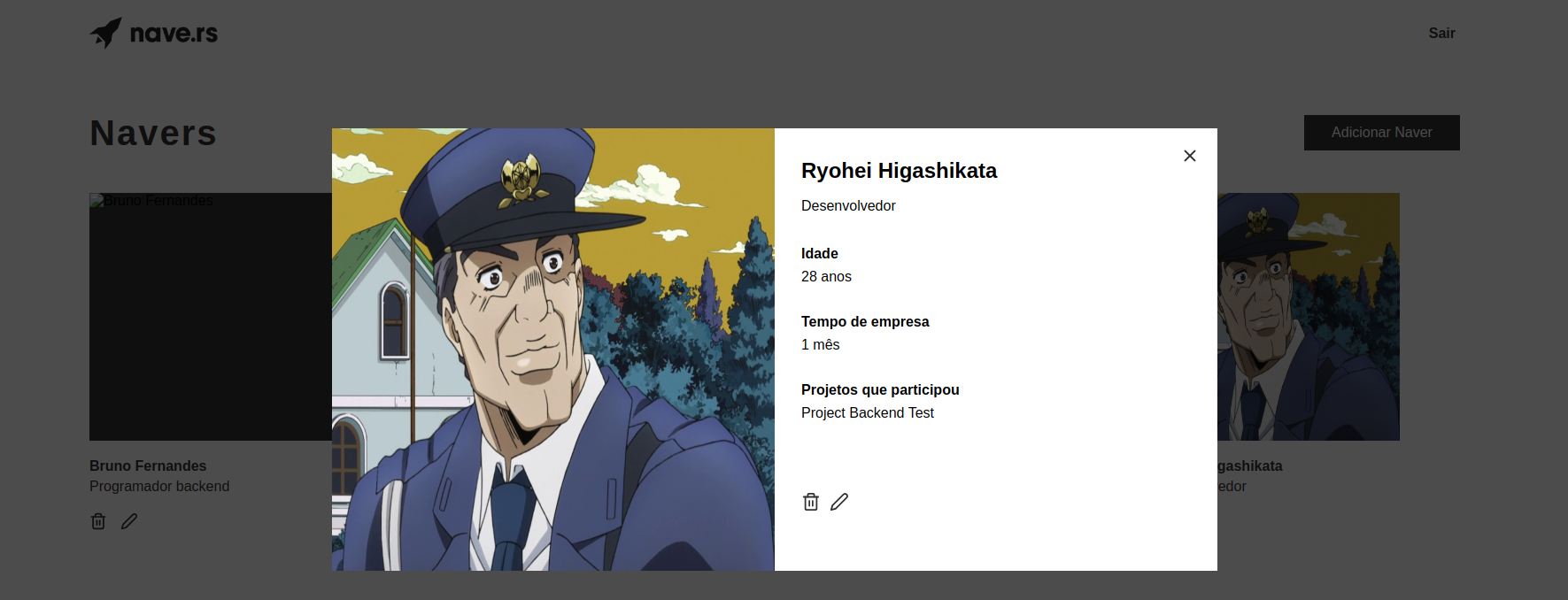Viewport: 1568px width, 600px height.
Task: Open the Higashikata card thumbnail behind modal
Action: click(1309, 317)
